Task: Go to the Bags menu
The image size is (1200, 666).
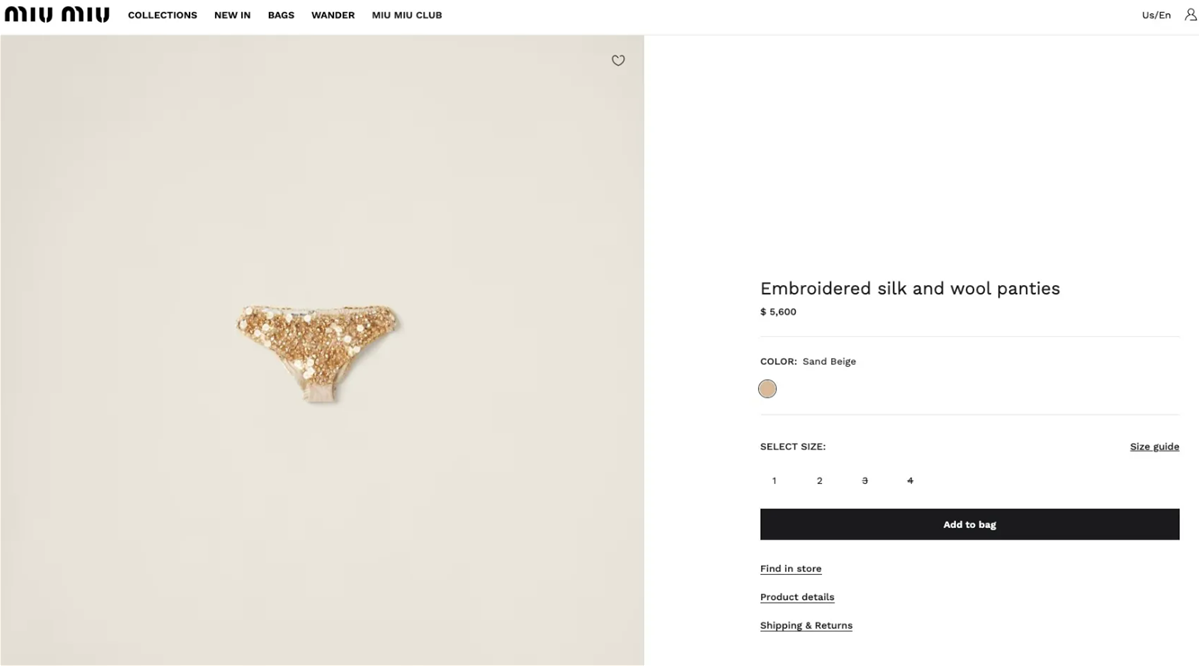Action: (281, 15)
